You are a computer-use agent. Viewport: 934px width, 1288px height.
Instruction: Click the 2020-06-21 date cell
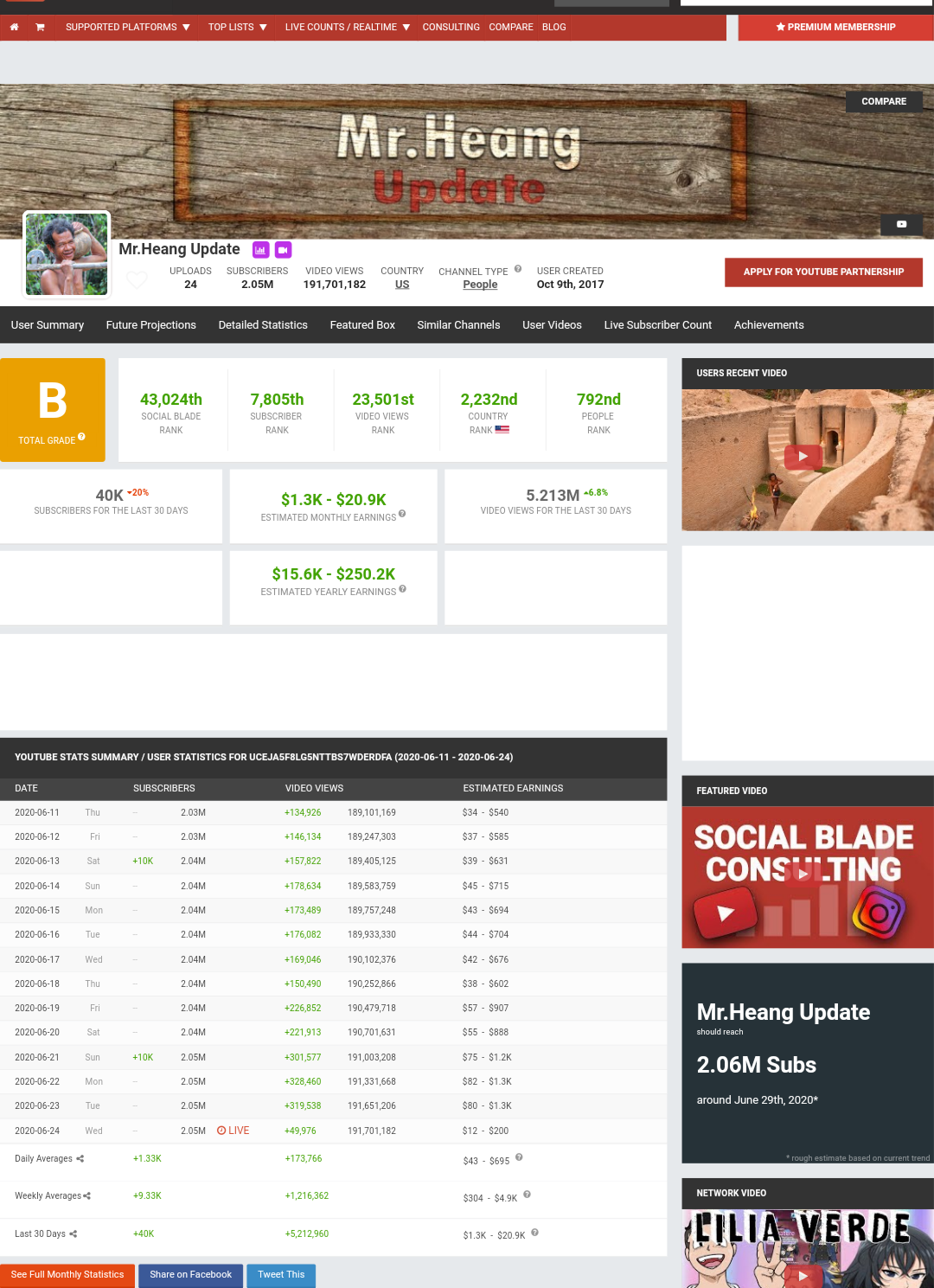(37, 1058)
